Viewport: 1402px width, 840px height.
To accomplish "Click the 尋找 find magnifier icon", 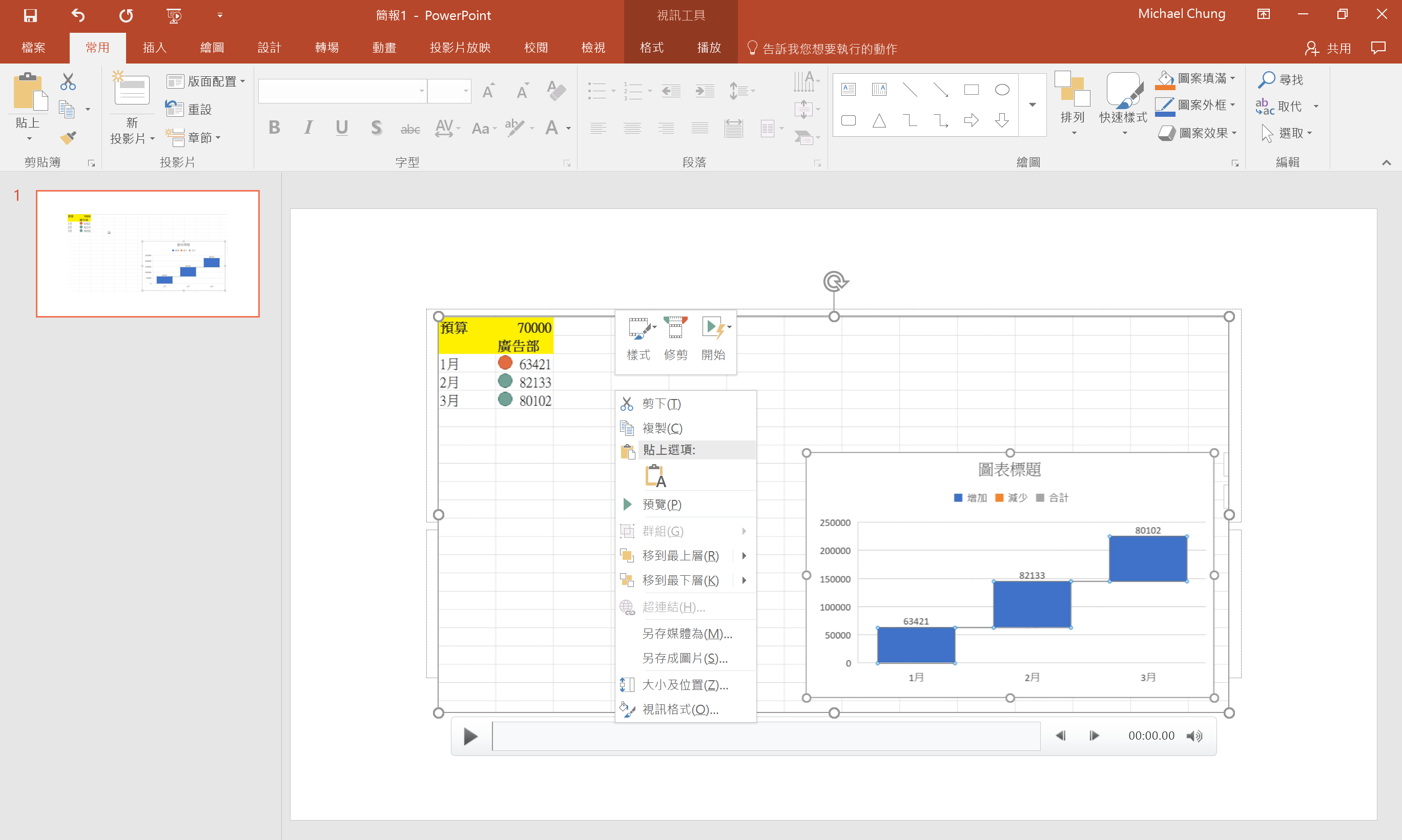I will (1266, 80).
